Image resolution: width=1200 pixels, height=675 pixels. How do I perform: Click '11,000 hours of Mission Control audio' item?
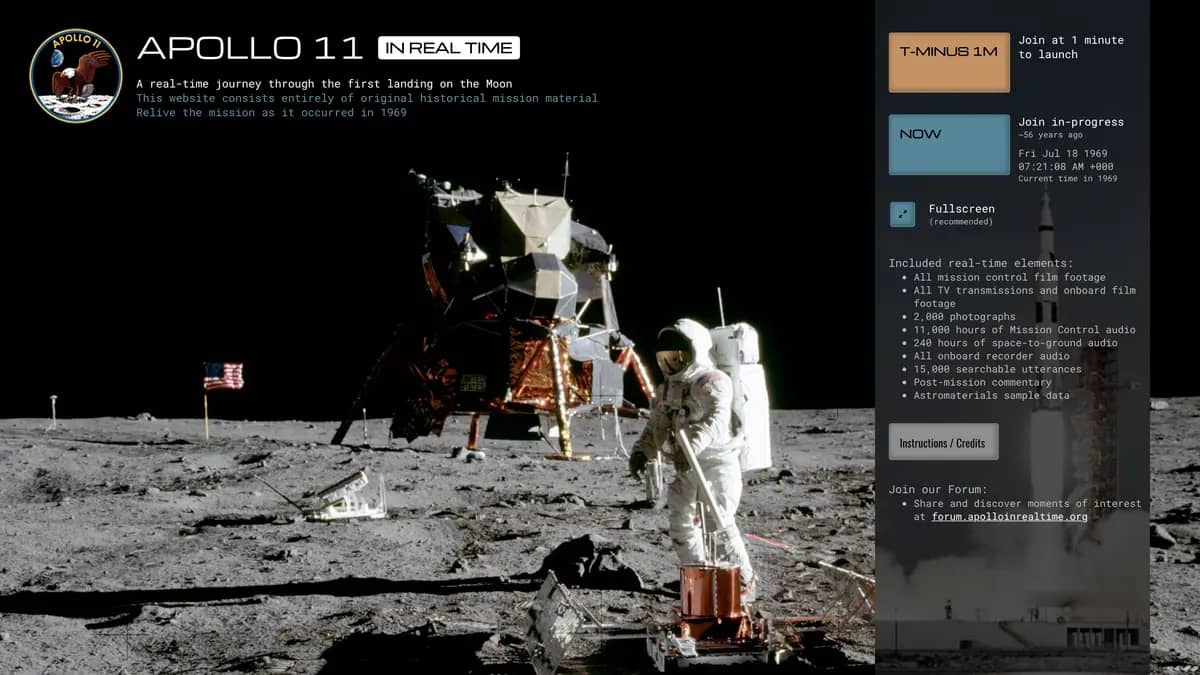click(x=1024, y=330)
